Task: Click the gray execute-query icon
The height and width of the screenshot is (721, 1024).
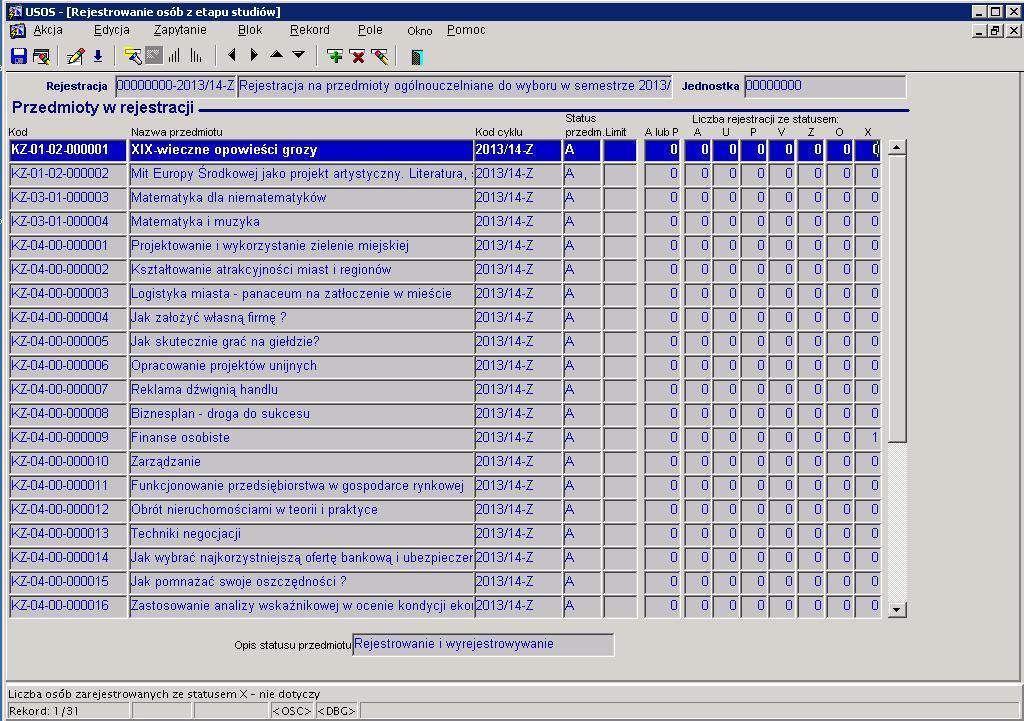Action: (x=154, y=56)
